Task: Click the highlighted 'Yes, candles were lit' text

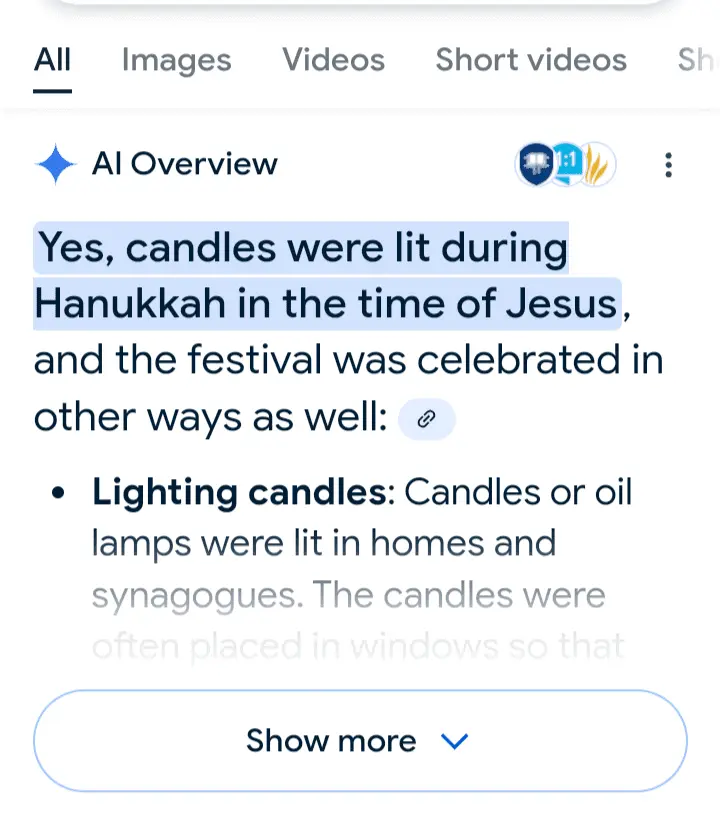Action: point(301,248)
